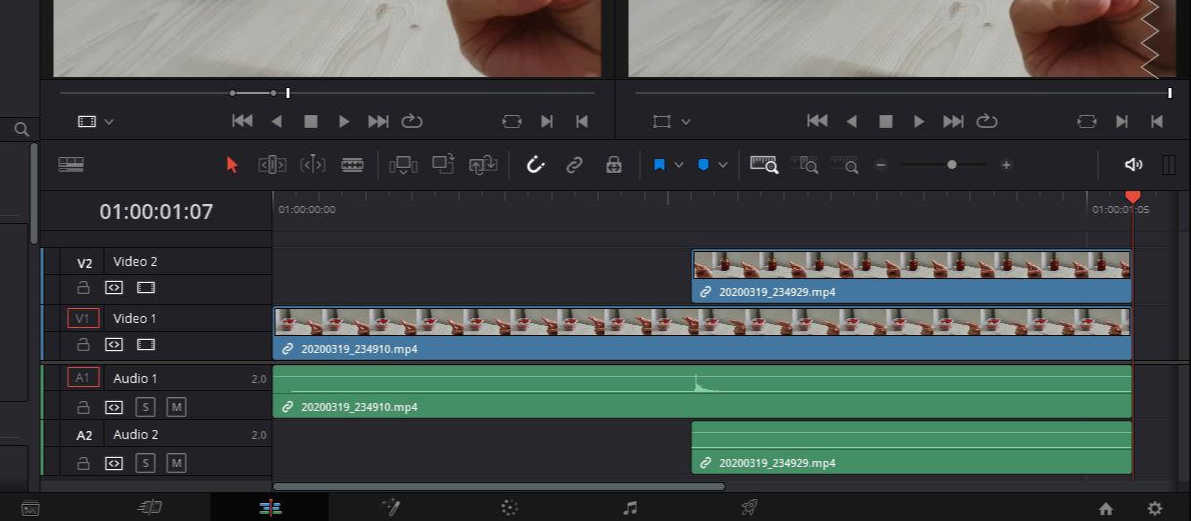Image resolution: width=1191 pixels, height=521 pixels.
Task: Switch to the Edit page tab
Action: pyautogui.click(x=270, y=508)
